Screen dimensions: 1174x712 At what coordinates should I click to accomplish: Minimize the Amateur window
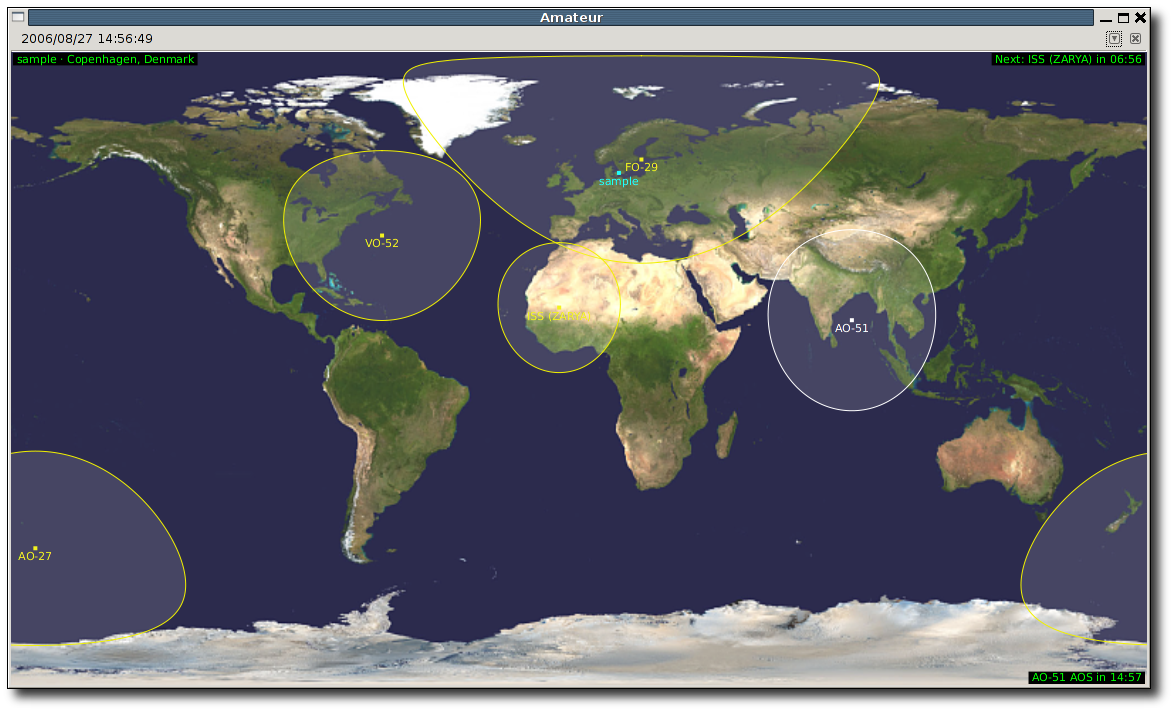click(x=1105, y=19)
